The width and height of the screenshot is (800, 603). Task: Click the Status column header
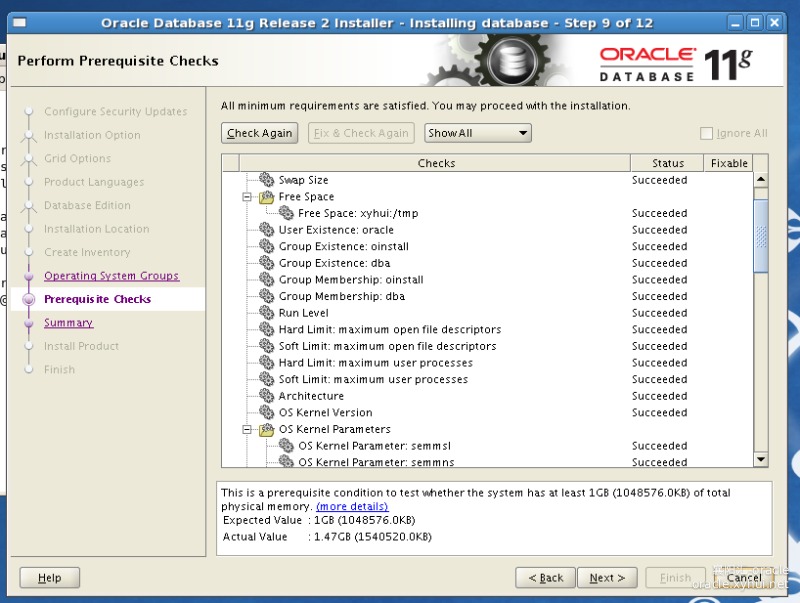[x=667, y=163]
